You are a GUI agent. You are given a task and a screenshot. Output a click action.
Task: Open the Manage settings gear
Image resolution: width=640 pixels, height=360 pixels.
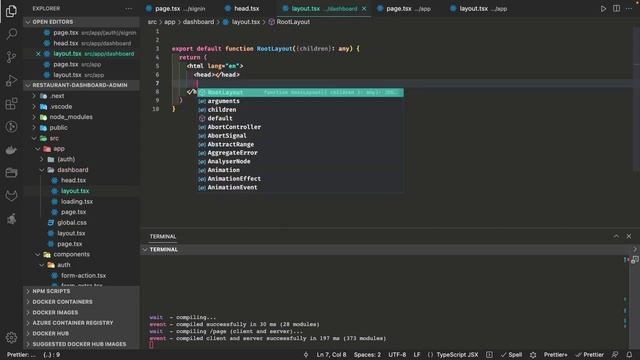pyautogui.click(x=11, y=337)
